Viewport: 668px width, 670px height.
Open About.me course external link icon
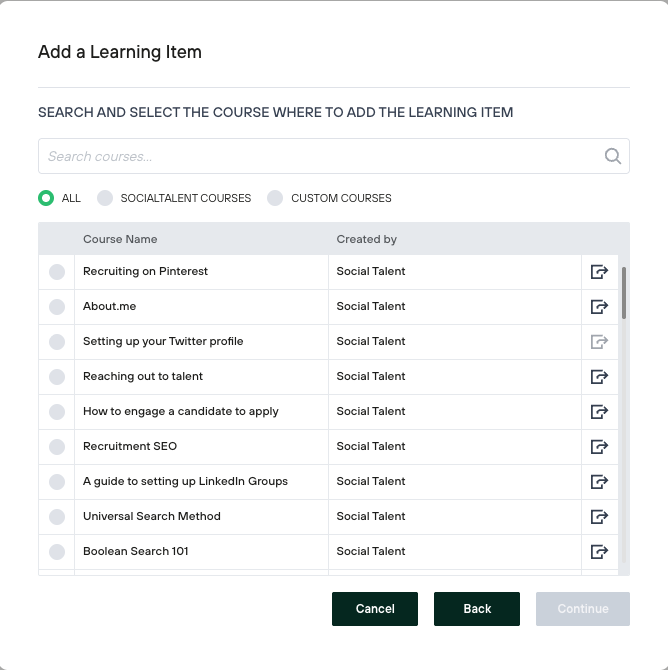599,306
